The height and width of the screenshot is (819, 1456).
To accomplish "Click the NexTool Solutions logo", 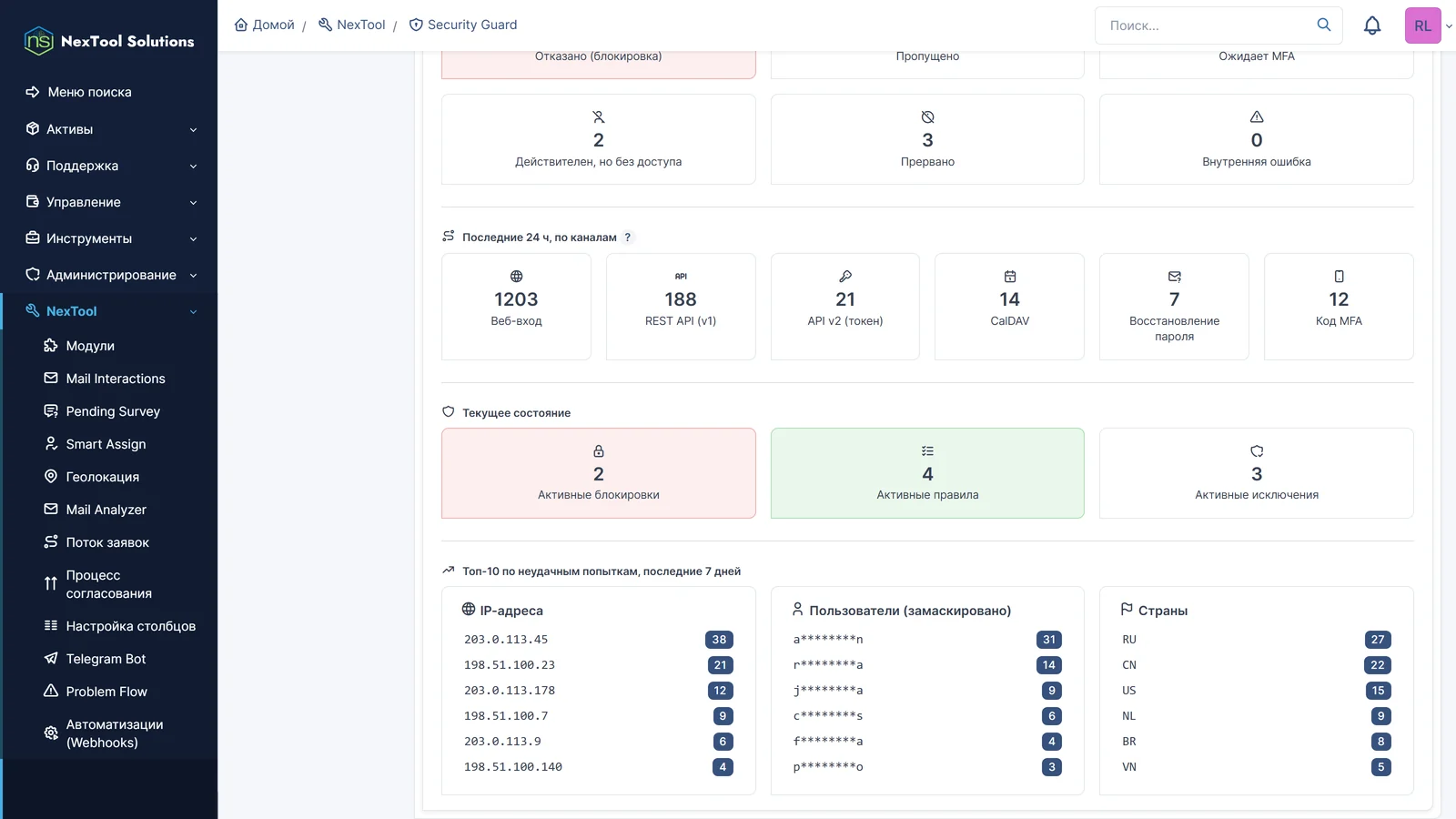I will pyautogui.click(x=109, y=41).
